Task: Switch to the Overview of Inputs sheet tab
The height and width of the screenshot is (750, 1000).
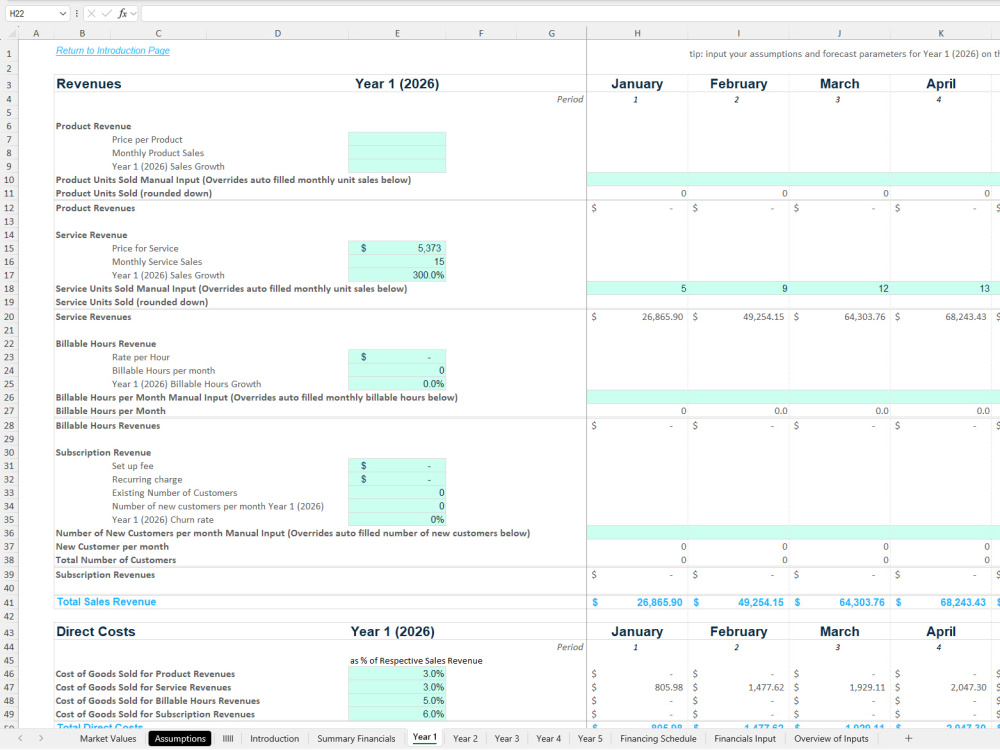Action: (x=831, y=739)
